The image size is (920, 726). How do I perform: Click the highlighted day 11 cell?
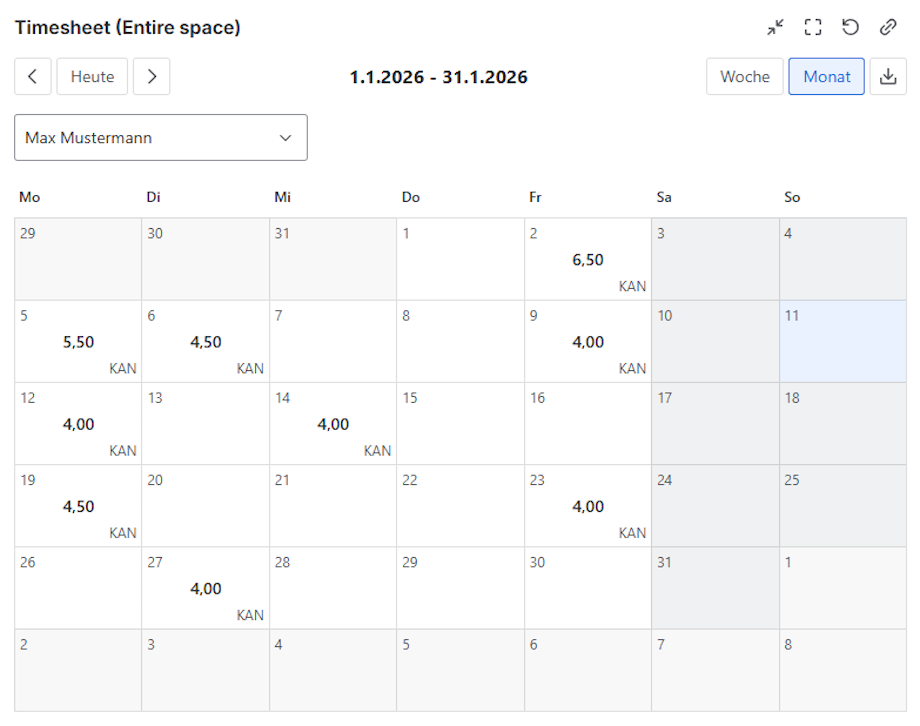tap(843, 341)
